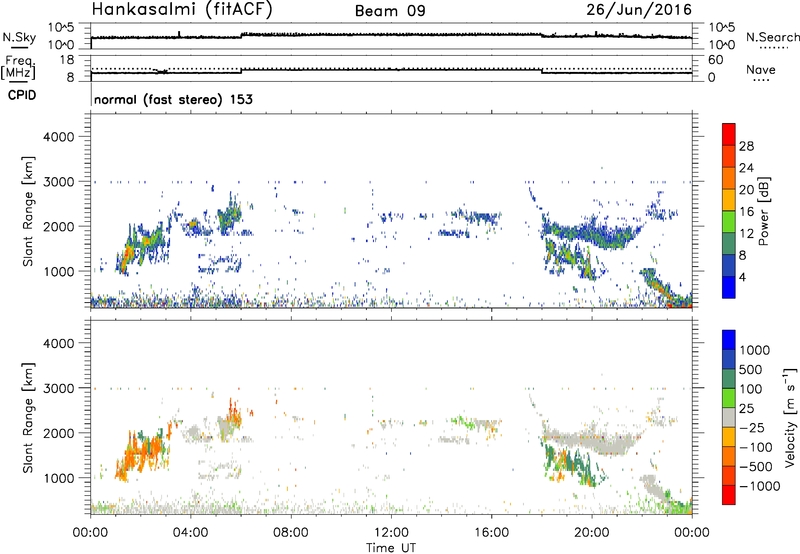Select the 04:00 time tick label
The width and height of the screenshot is (800, 554).
tap(190, 533)
